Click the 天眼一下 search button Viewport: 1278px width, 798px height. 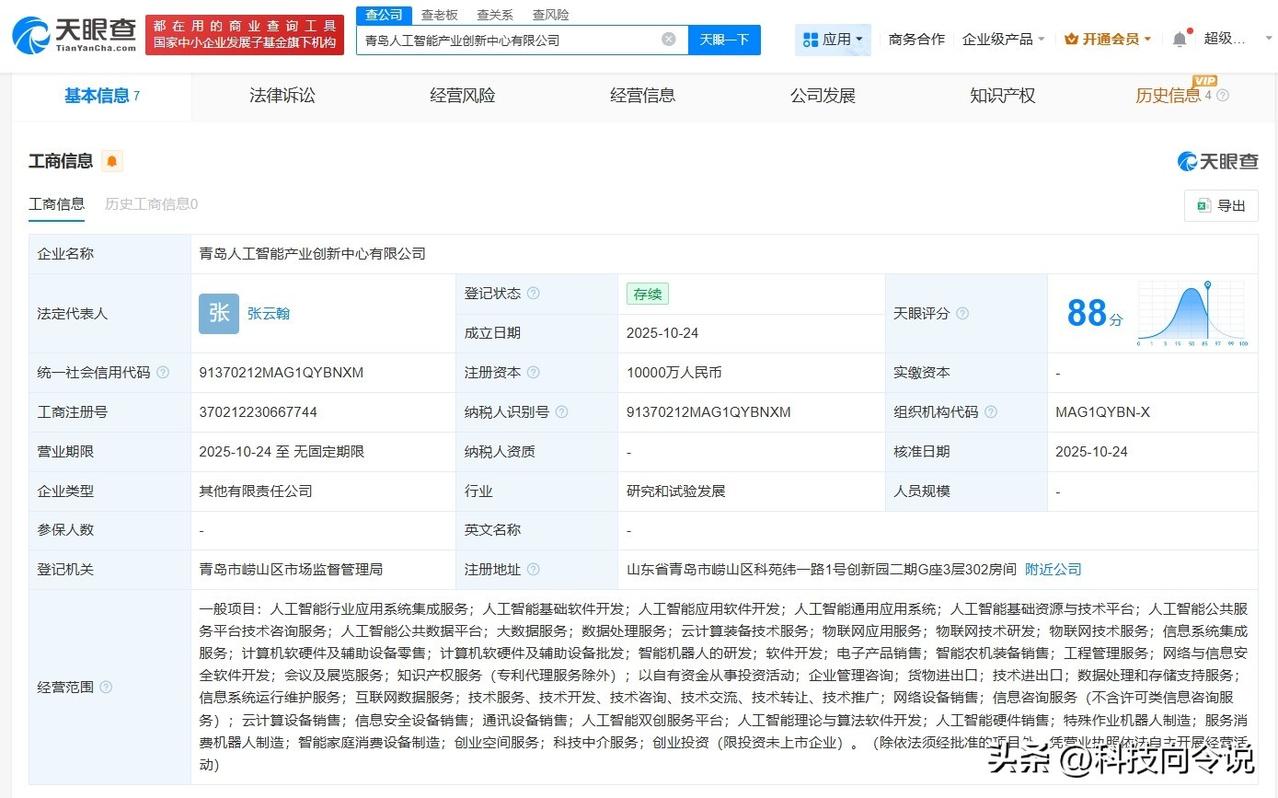[x=724, y=40]
